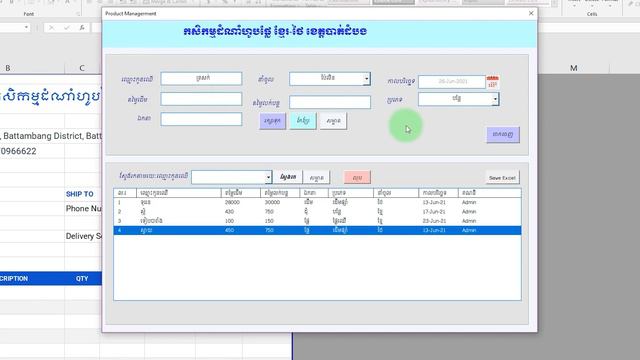Click the list column header above the dates

click(x=438, y=193)
